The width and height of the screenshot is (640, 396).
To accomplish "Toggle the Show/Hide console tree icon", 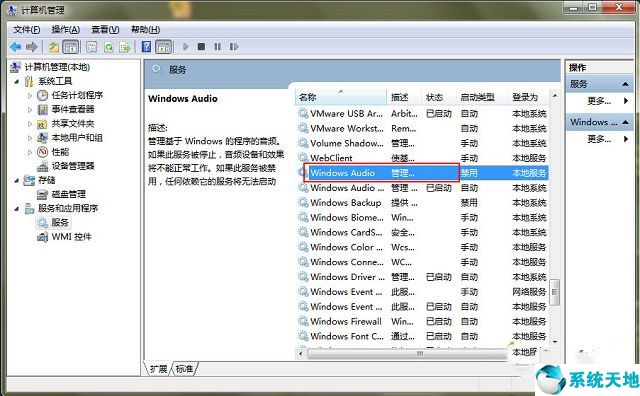I will (x=71, y=47).
